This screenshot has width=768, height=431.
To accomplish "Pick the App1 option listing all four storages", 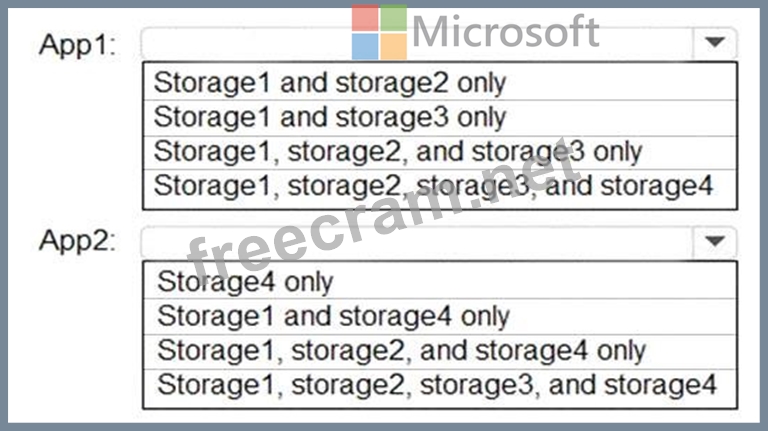I will (440, 188).
